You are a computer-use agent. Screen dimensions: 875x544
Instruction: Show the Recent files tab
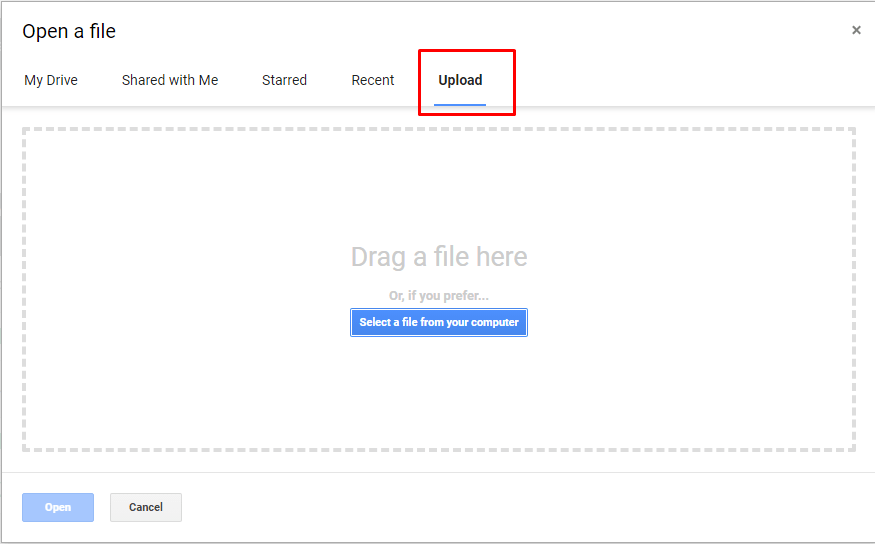point(372,80)
